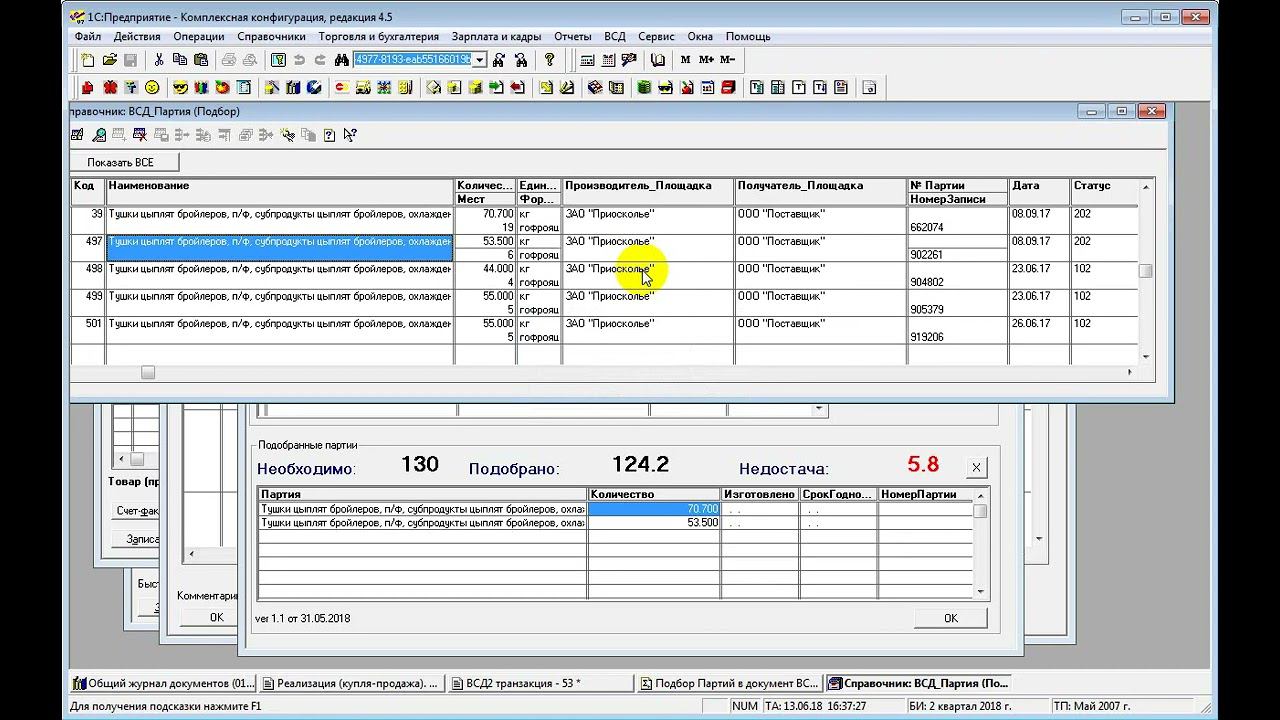Click the red butterfly toolbar icon

[x=110, y=88]
